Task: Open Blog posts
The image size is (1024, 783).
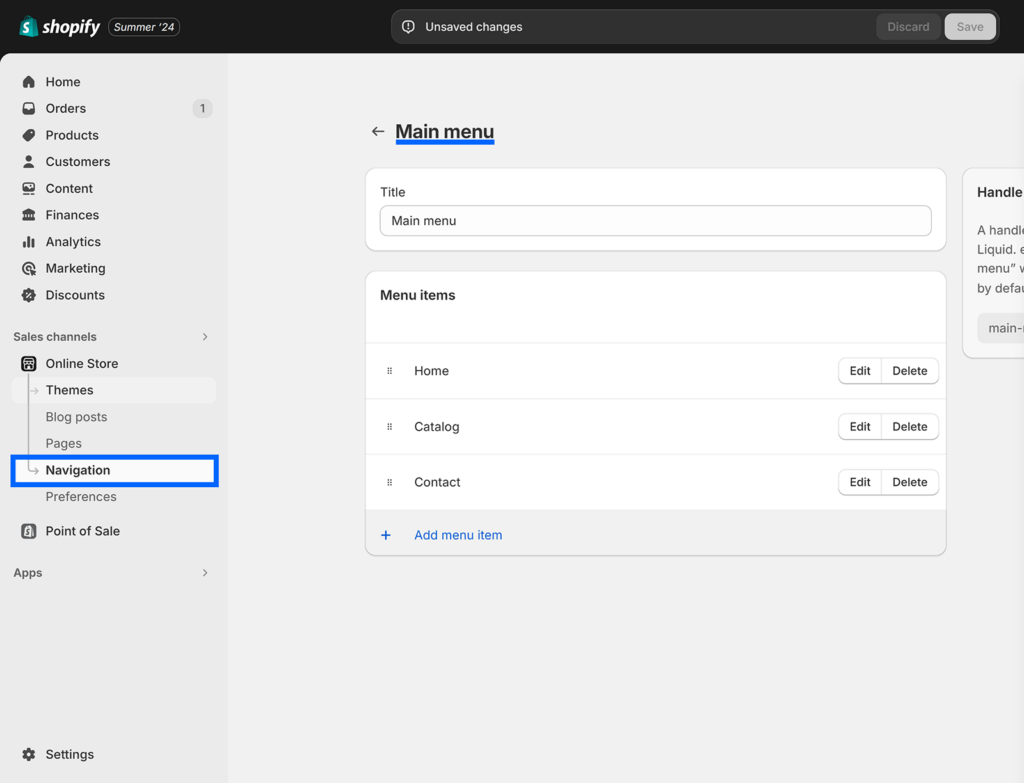Action: (x=76, y=417)
